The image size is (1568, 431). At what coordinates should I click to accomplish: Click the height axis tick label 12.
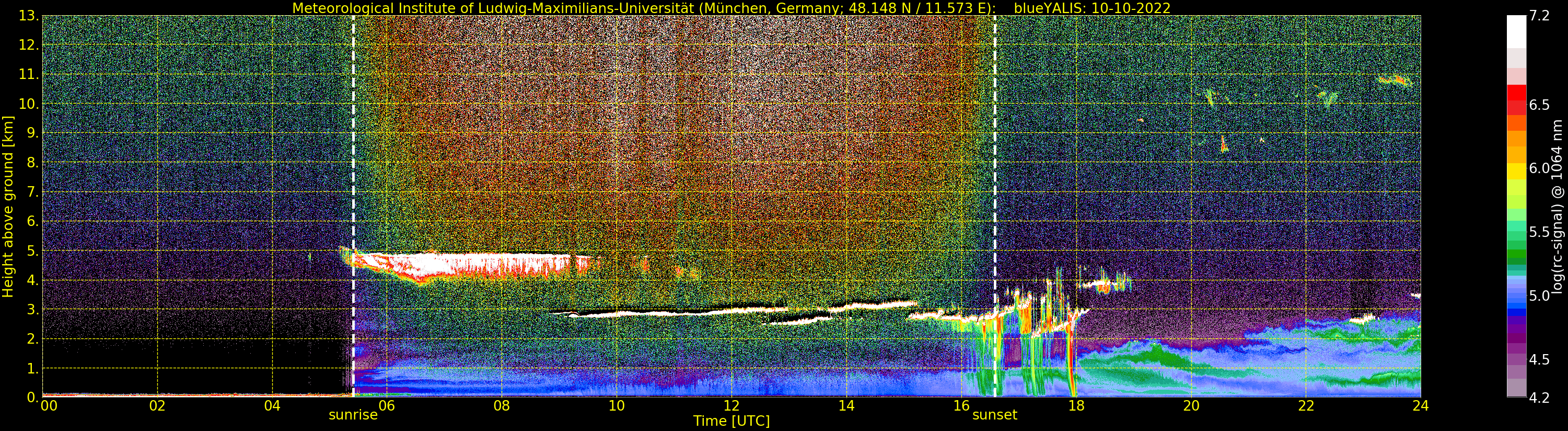29,45
